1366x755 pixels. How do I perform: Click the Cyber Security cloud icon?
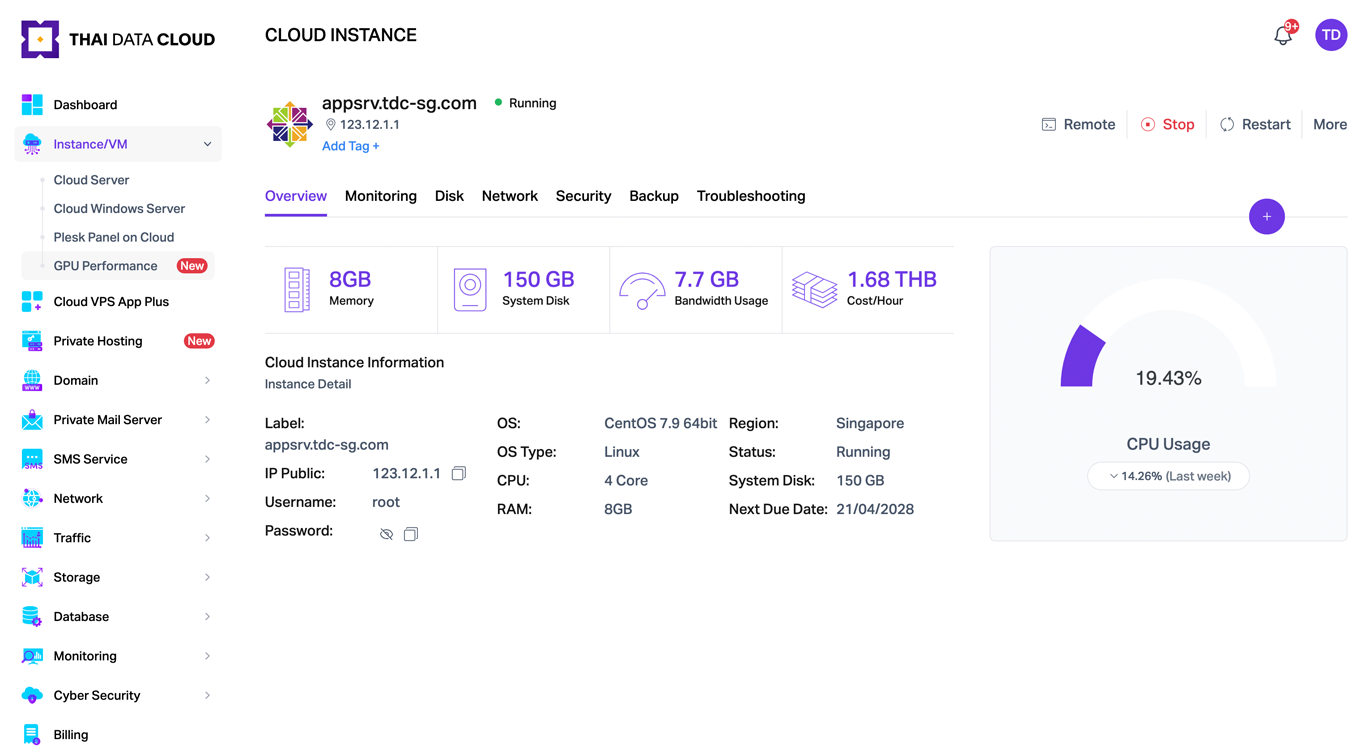pos(32,695)
